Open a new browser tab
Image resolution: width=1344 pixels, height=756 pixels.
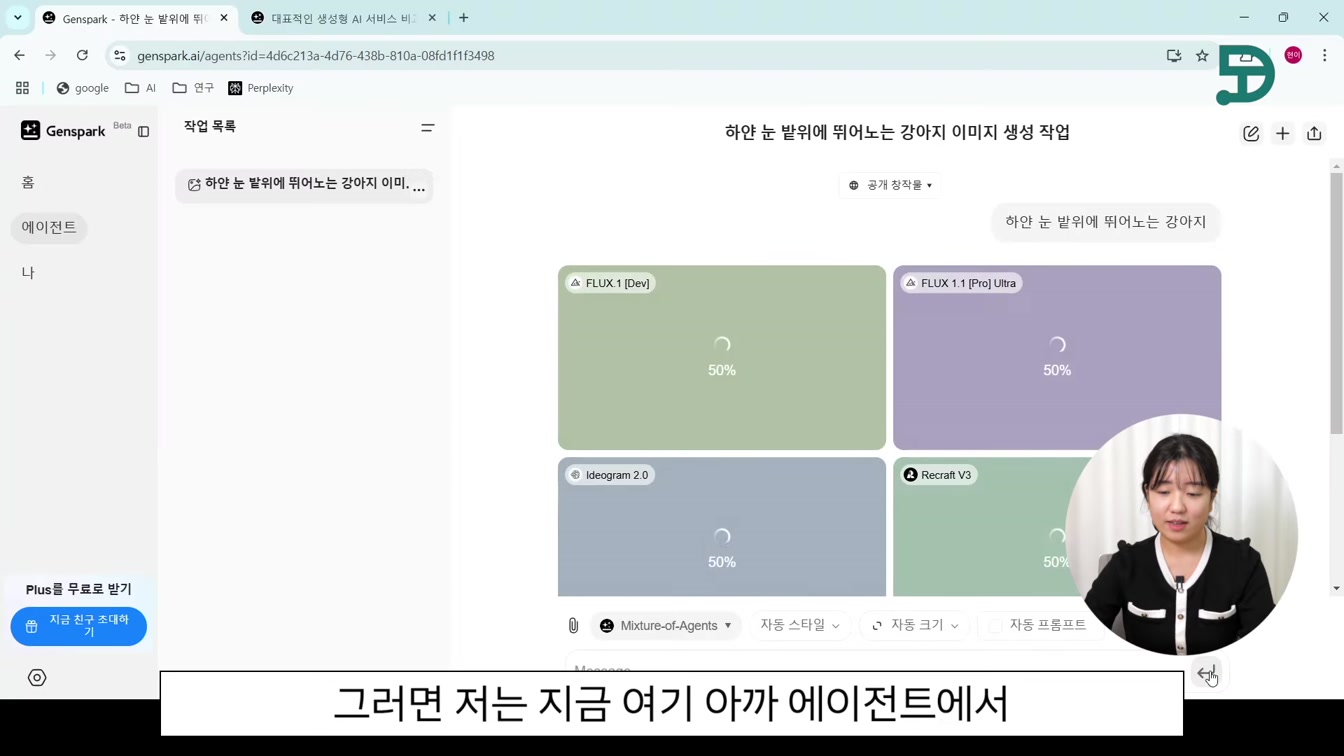(x=464, y=18)
